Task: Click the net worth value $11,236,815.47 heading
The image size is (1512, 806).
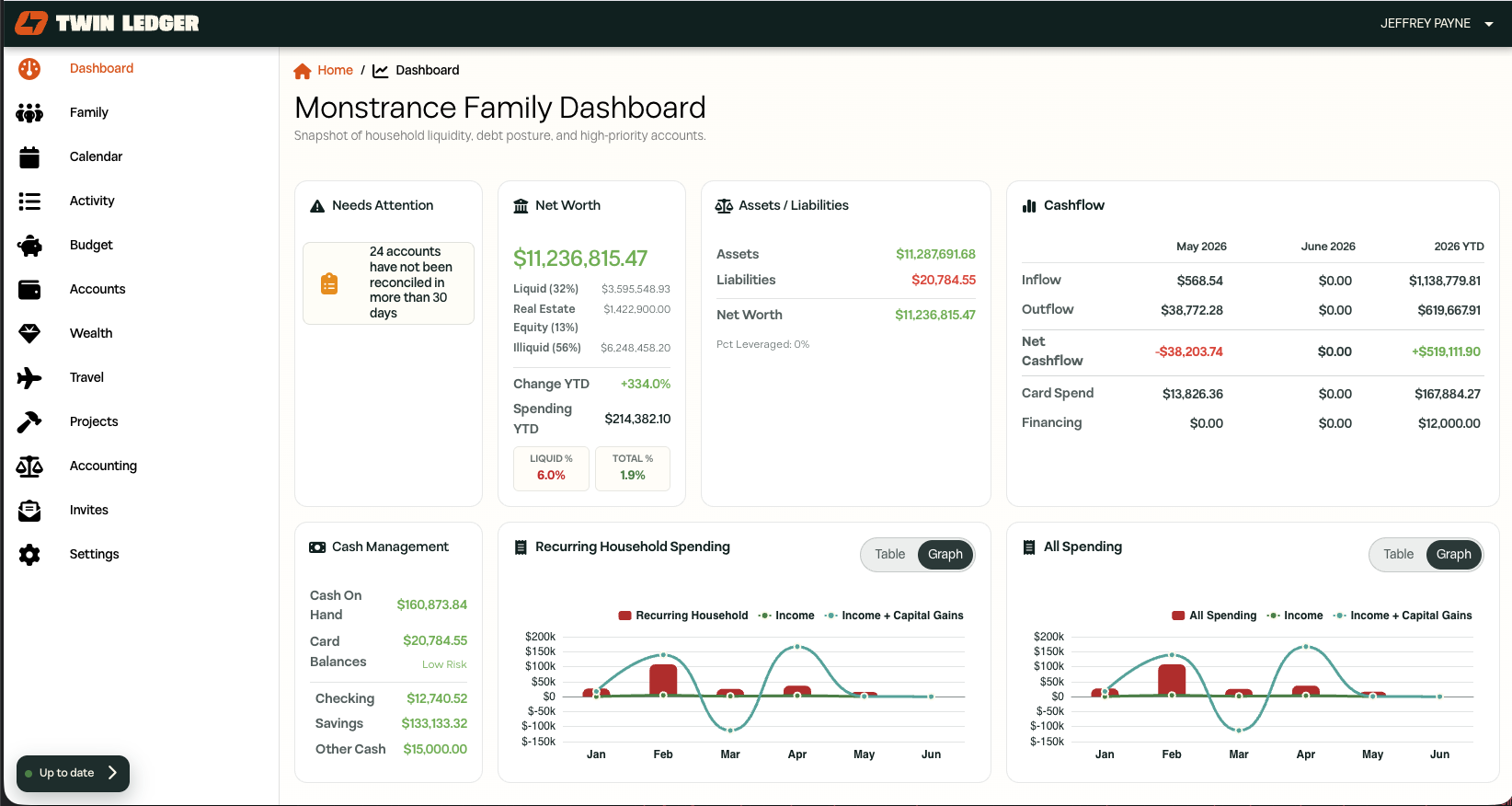Action: [x=580, y=259]
